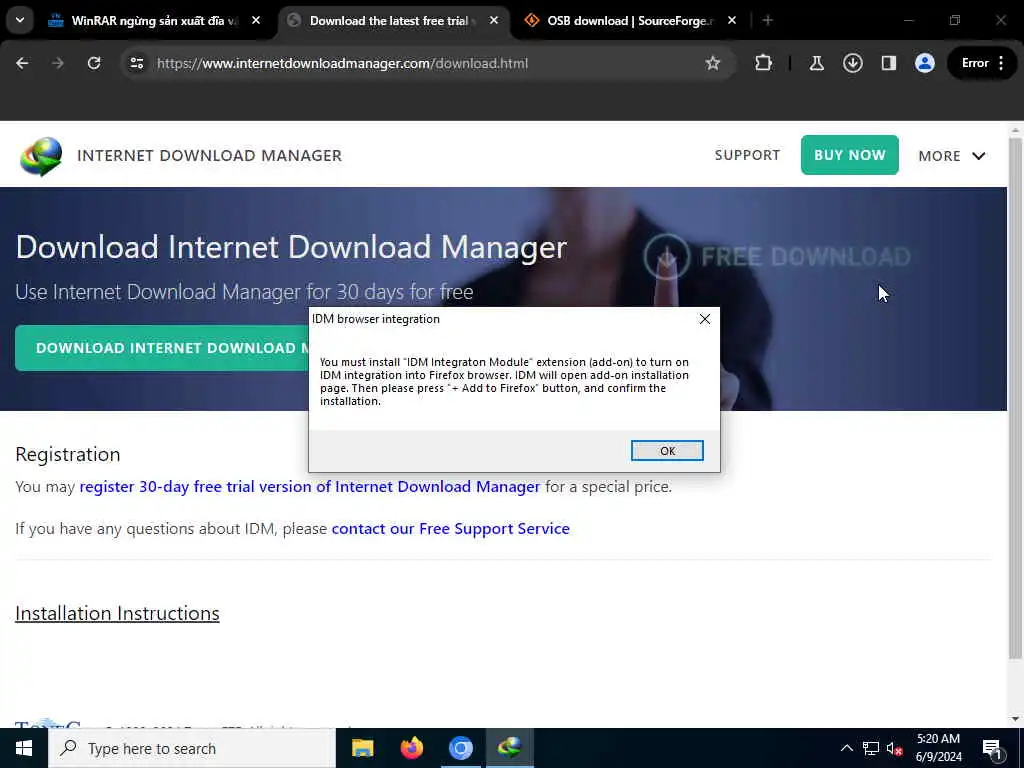This screenshot has height=768, width=1024.
Task: Open the tab search dropdown arrow
Action: [x=20, y=20]
